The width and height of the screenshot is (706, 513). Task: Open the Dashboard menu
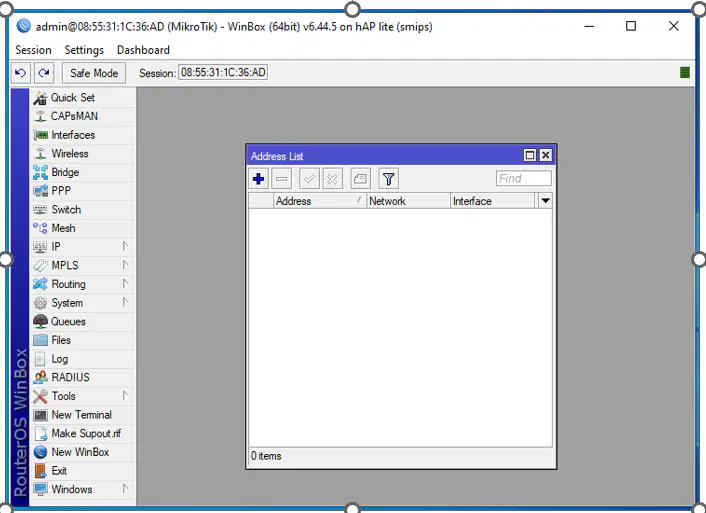click(x=143, y=50)
